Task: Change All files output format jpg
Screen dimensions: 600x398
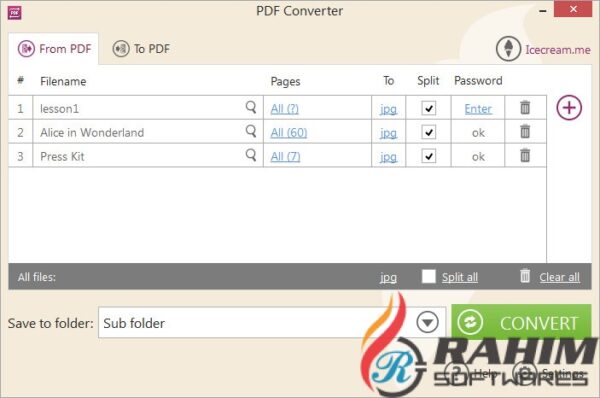Action: point(388,277)
